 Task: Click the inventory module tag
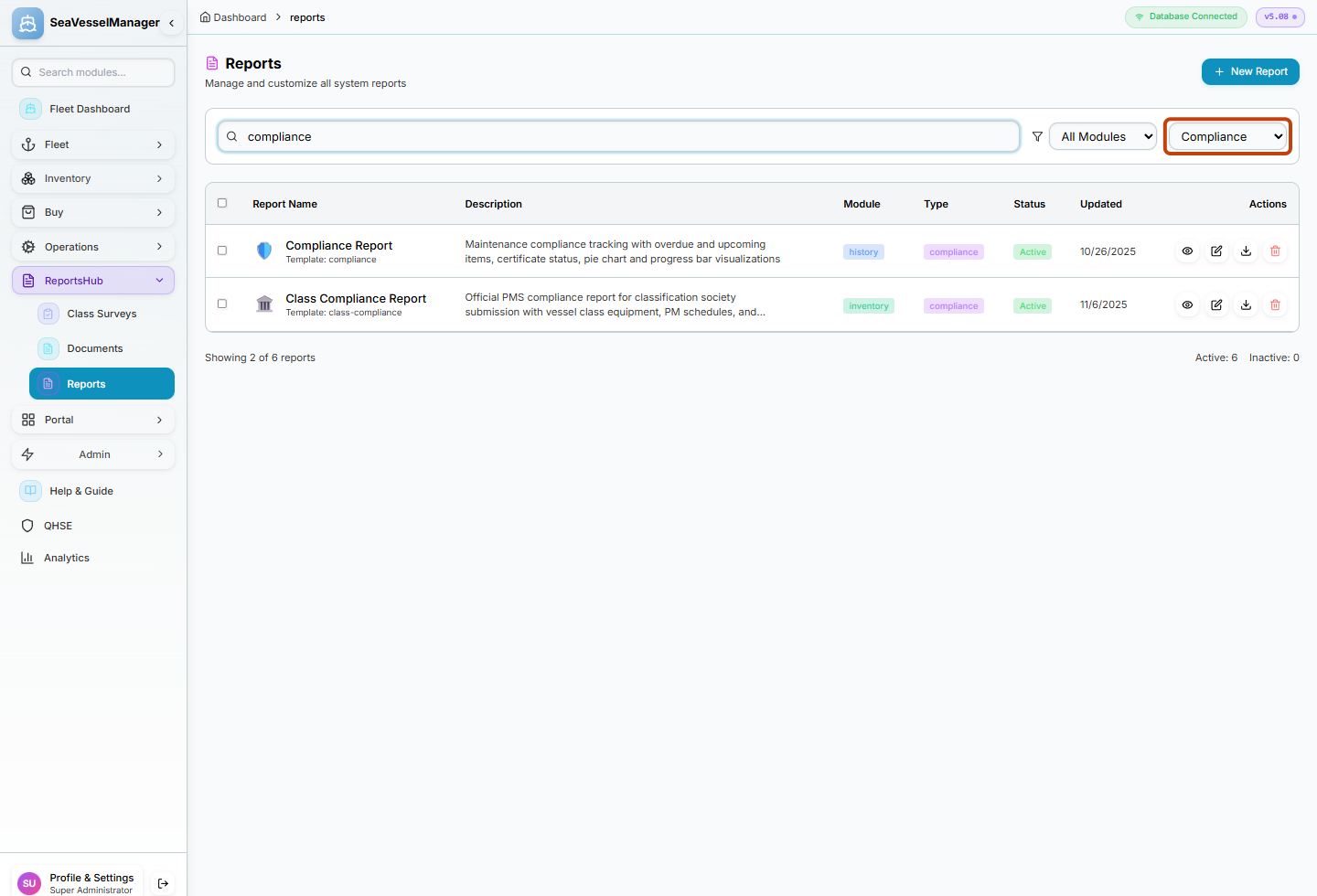point(868,306)
